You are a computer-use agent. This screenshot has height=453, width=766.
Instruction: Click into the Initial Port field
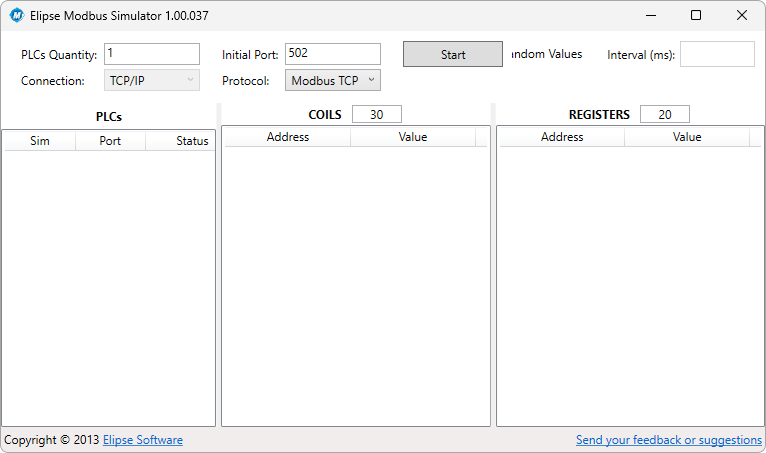click(x=332, y=54)
